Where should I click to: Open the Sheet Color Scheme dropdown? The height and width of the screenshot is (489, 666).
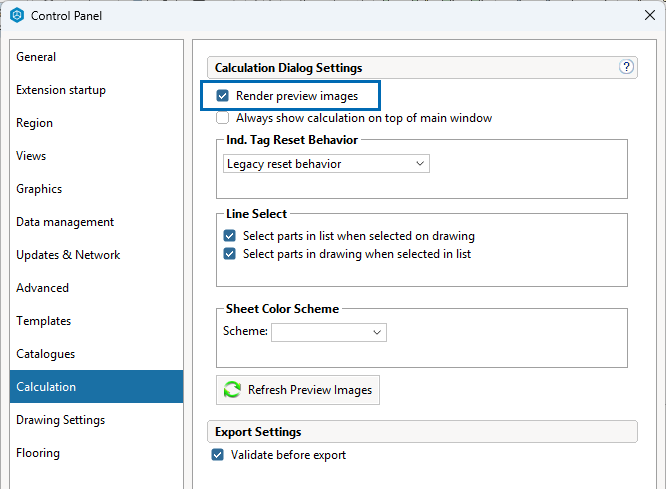(x=329, y=332)
